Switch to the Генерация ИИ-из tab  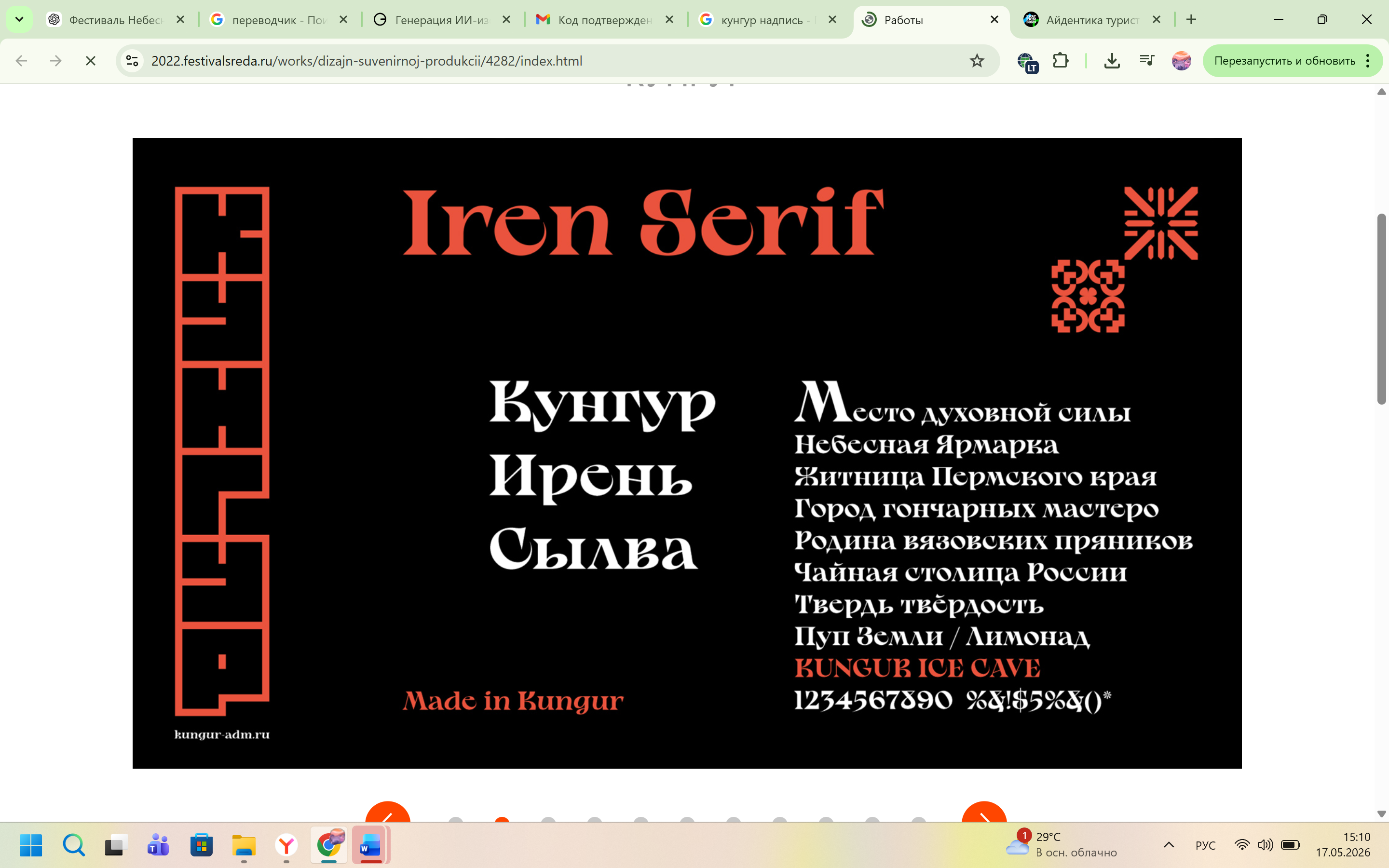pos(443,19)
